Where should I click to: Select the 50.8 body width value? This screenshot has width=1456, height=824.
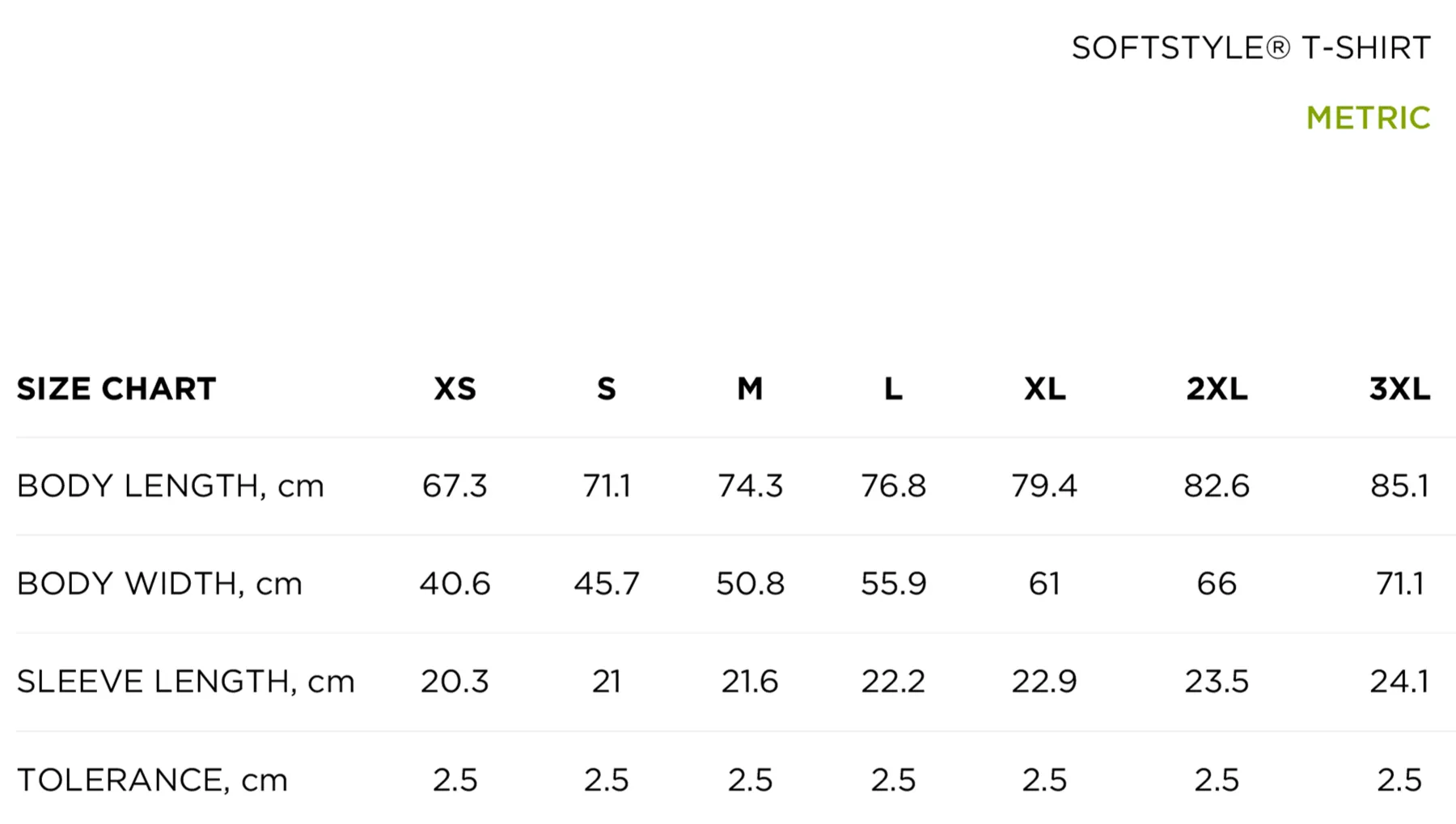coord(750,584)
